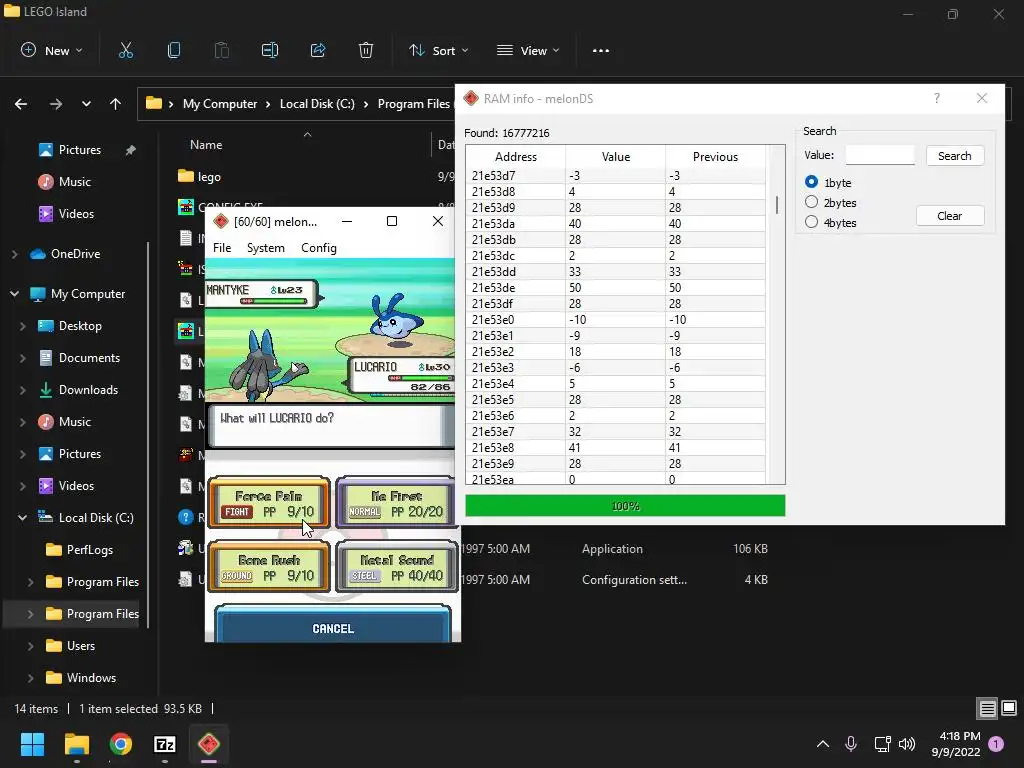Click the RAM info help question mark
This screenshot has width=1024, height=768.
pos(936,99)
